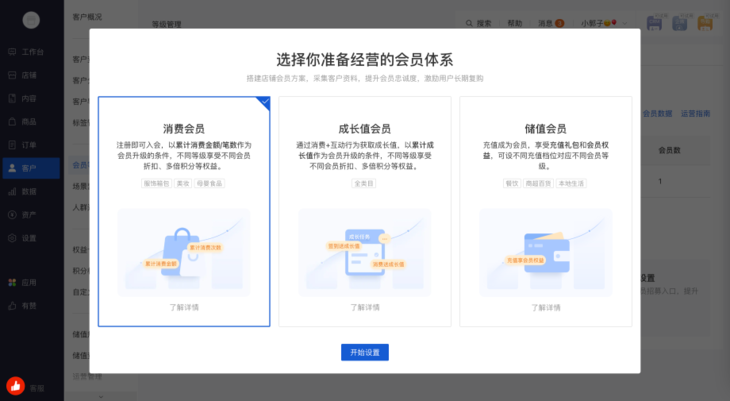Click the 会员数 column header
The height and width of the screenshot is (401, 730).
tap(669, 150)
